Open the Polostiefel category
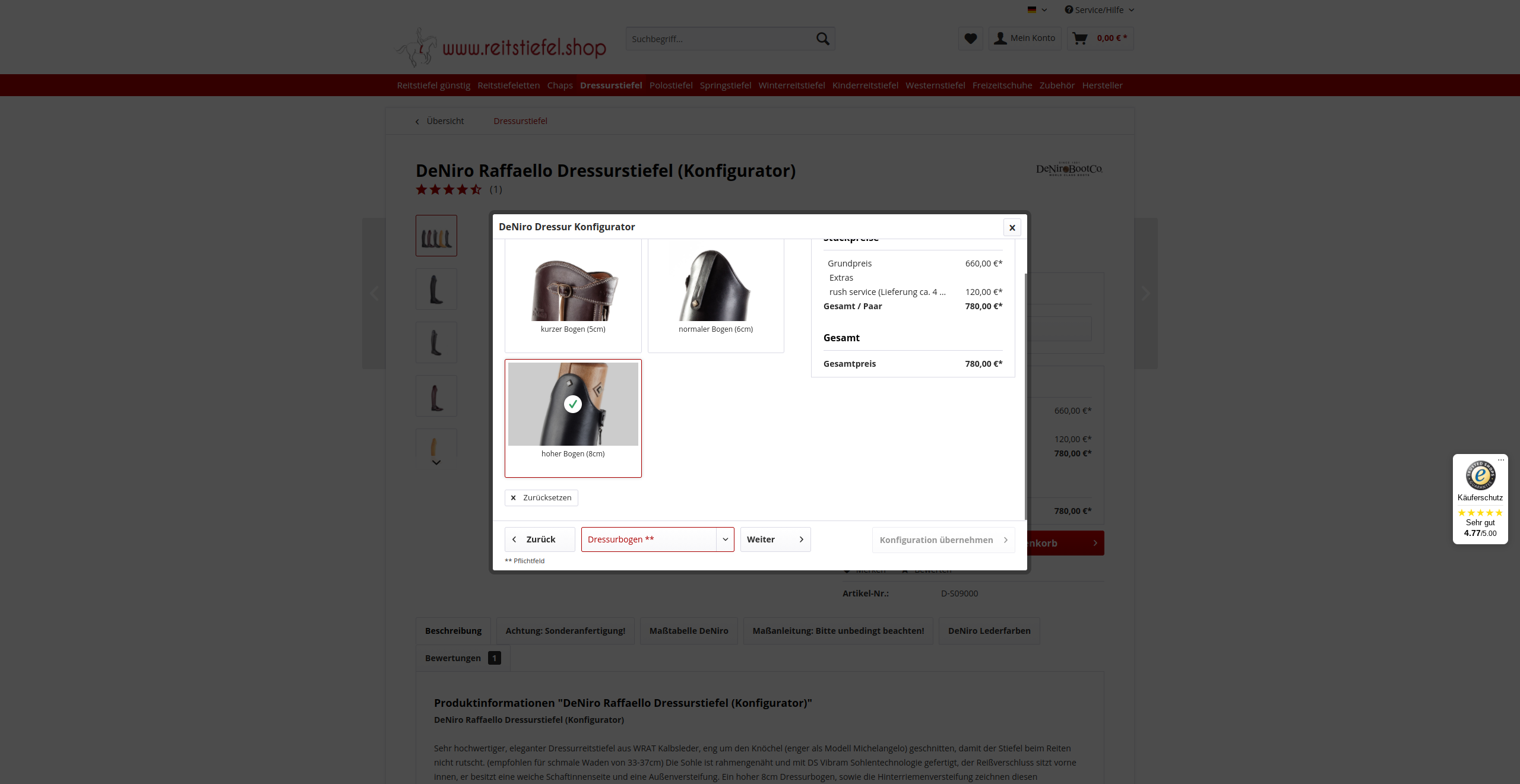1520x784 pixels. 671,85
